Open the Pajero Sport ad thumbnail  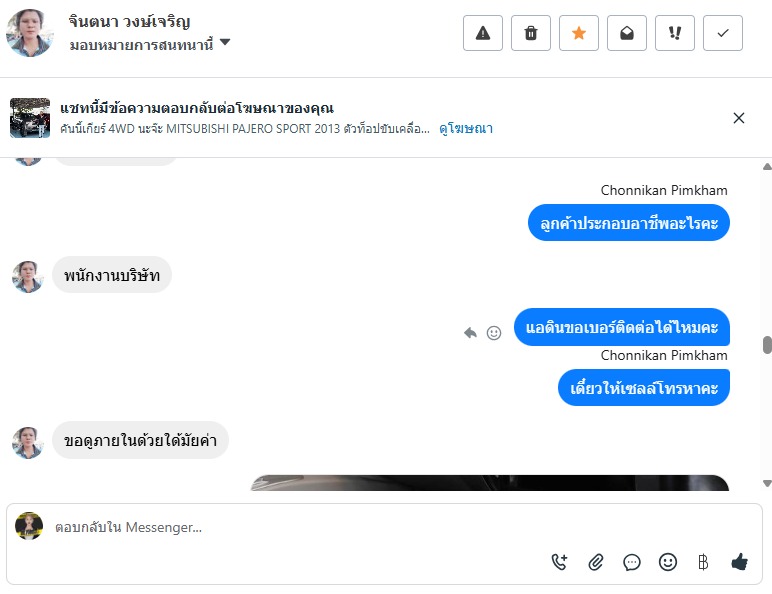(x=30, y=118)
